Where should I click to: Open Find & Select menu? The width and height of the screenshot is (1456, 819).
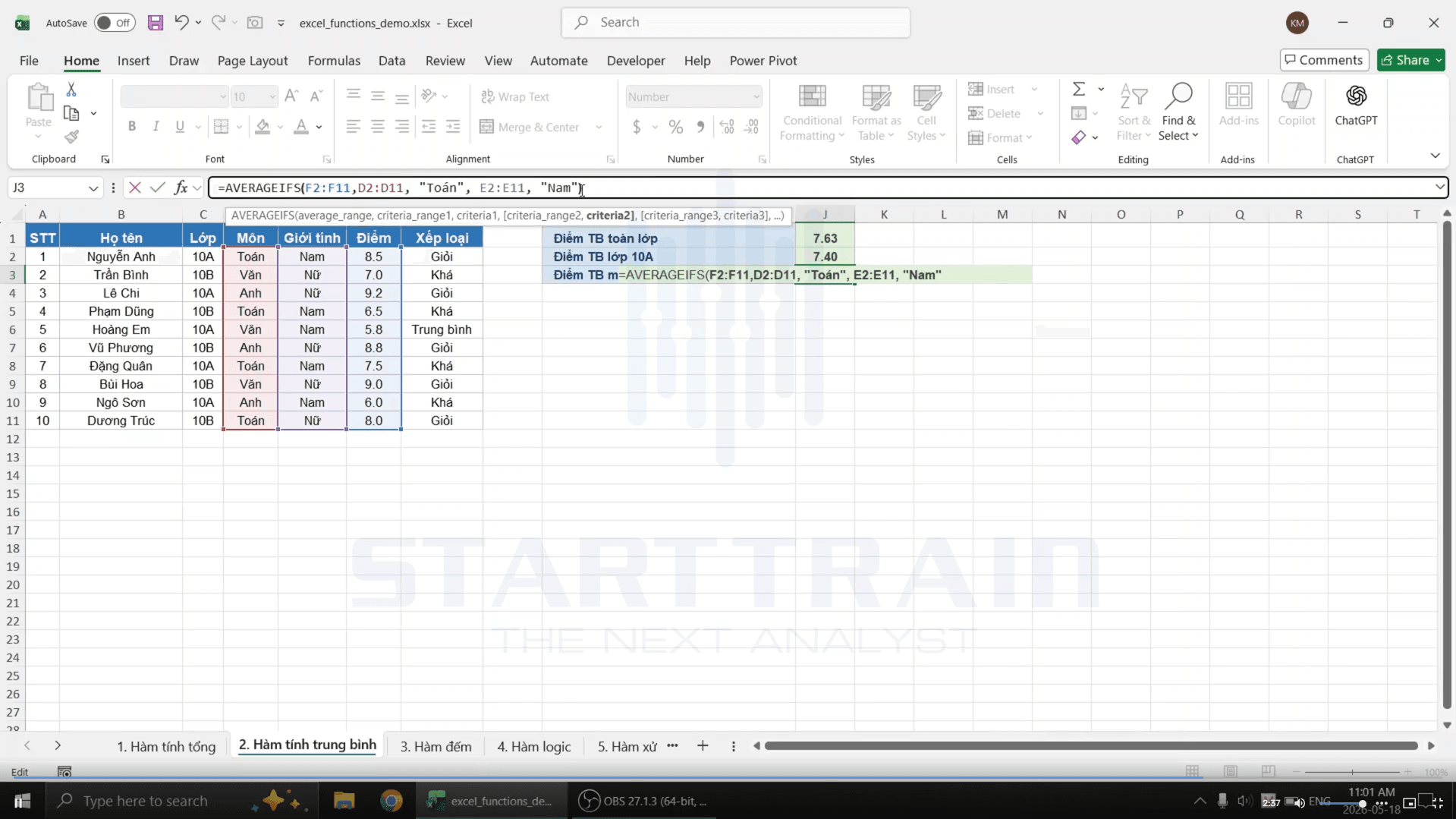coord(1178,112)
